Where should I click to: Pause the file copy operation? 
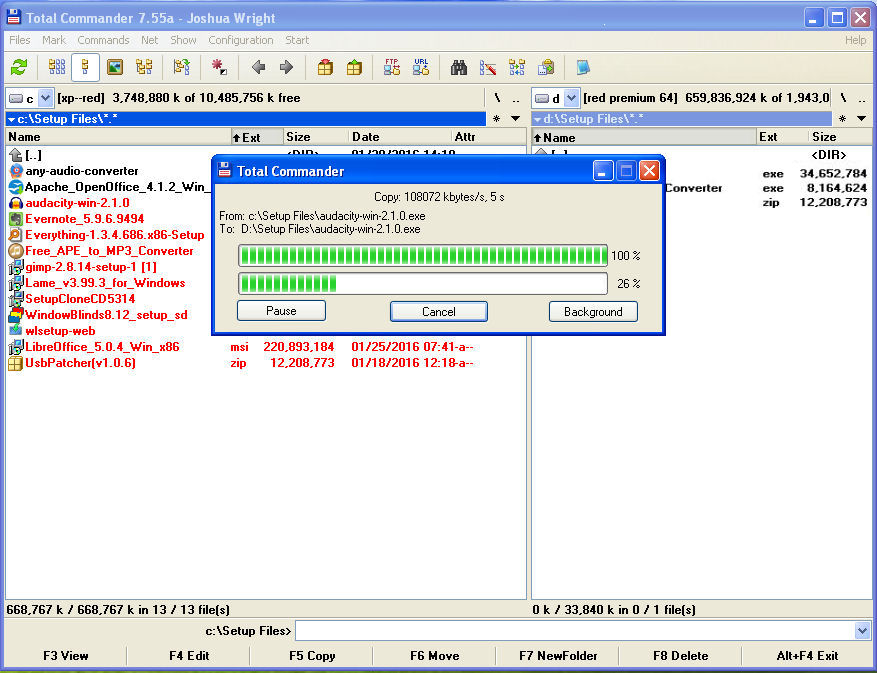tap(281, 311)
